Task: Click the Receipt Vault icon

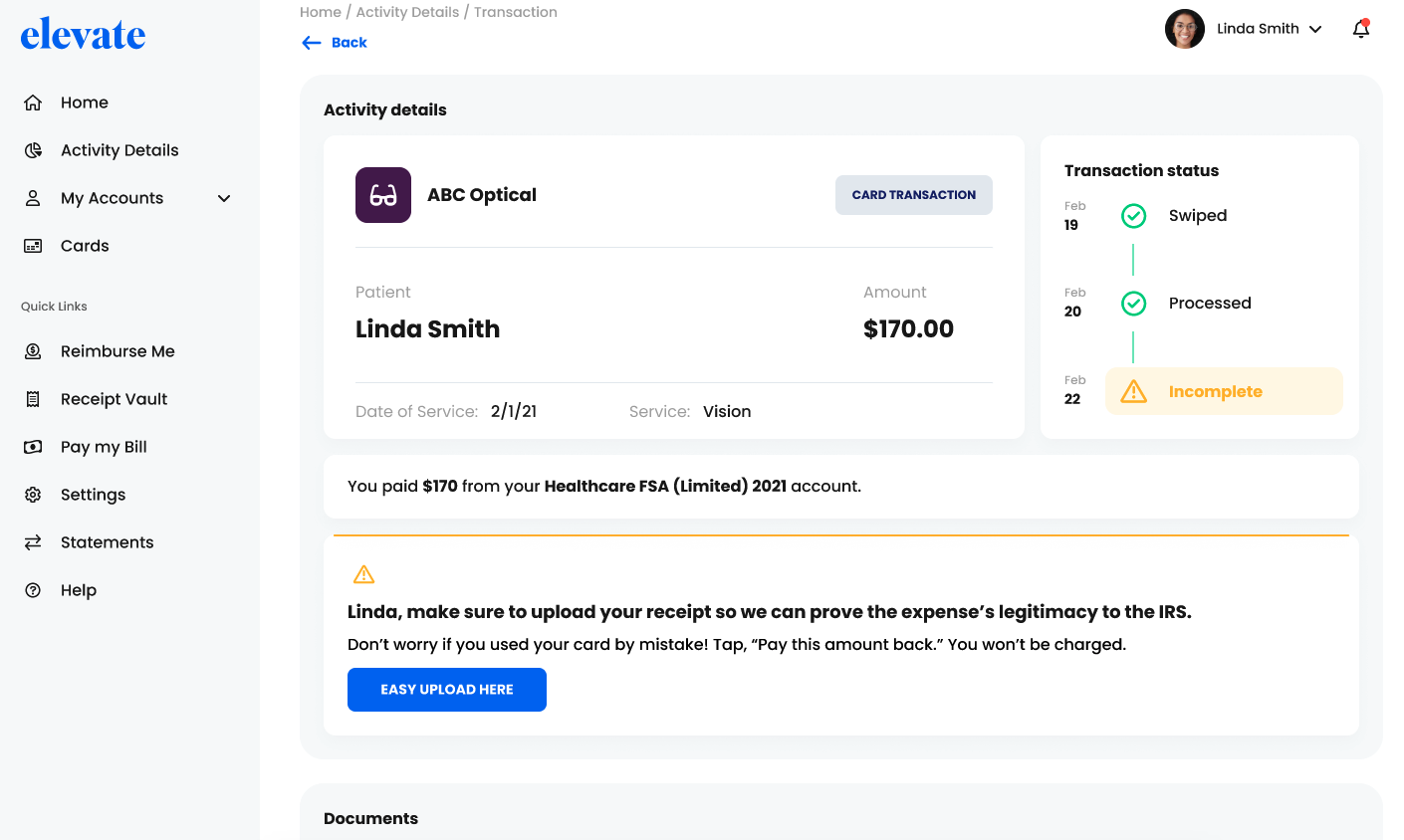Action: [x=33, y=399]
